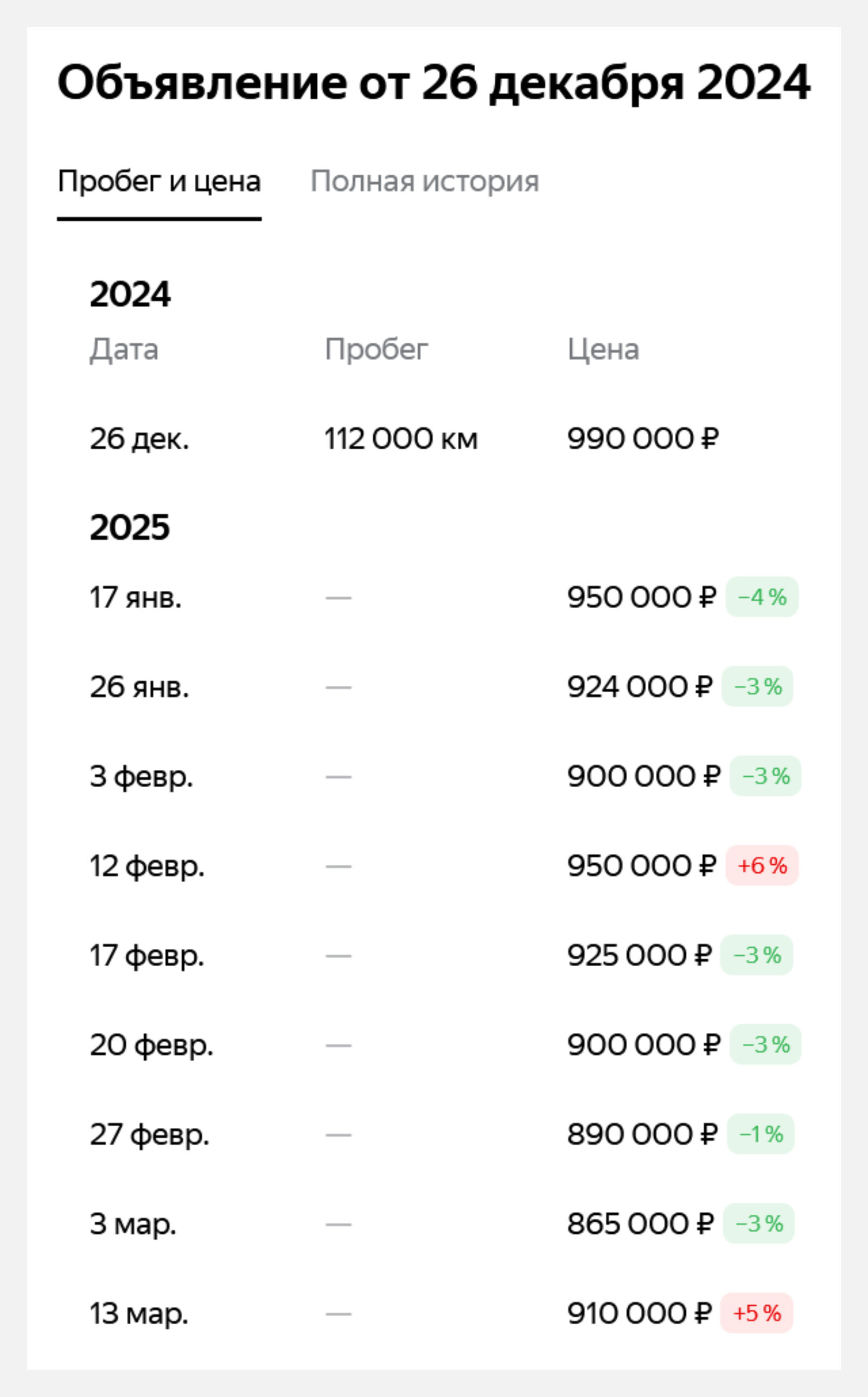Viewport: 868px width, 1397px height.
Task: Click the red +5% price change badge
Action: pyautogui.click(x=757, y=1313)
